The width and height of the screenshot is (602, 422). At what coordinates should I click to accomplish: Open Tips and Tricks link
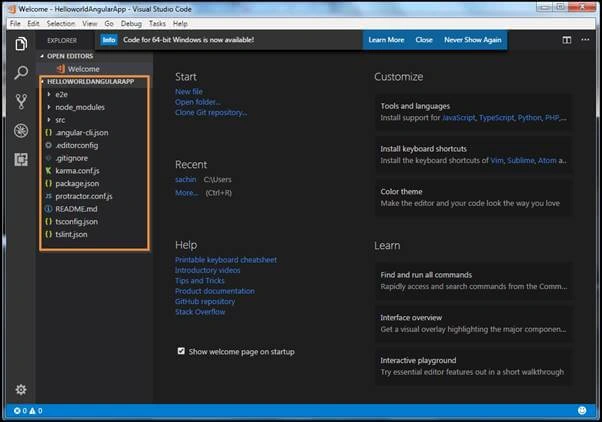pyautogui.click(x=200, y=281)
